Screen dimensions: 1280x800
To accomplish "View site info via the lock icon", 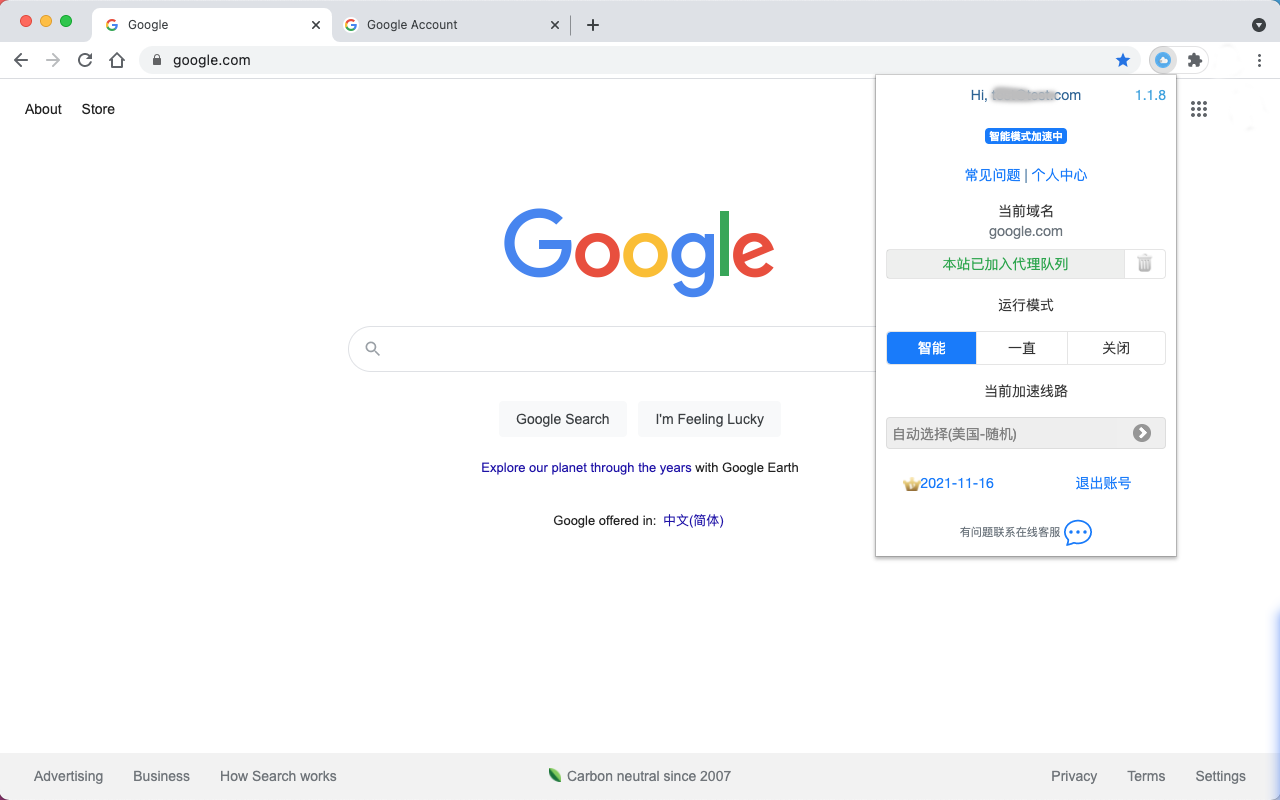I will [156, 60].
